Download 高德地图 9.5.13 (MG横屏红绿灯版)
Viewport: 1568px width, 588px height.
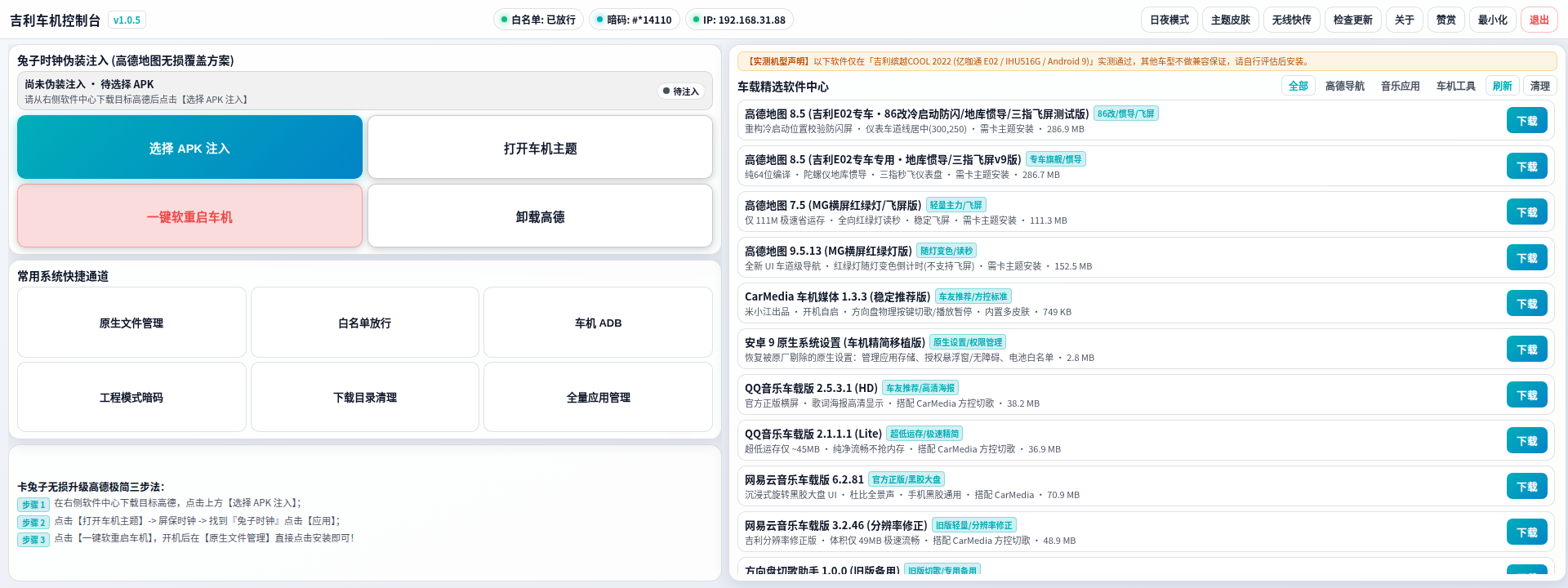point(1527,258)
